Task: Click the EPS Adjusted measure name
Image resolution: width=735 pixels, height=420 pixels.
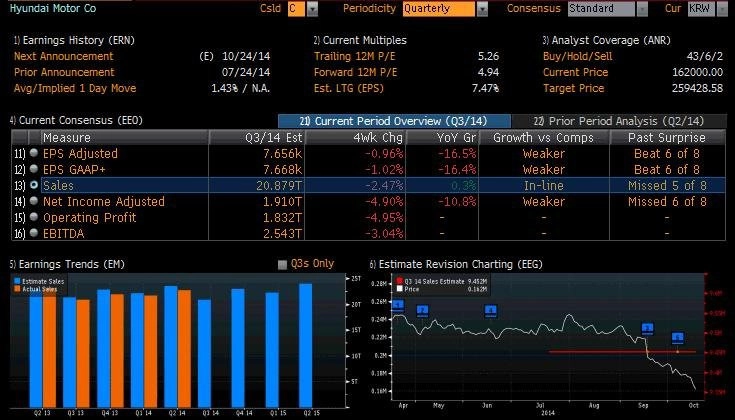Action: 80,153
